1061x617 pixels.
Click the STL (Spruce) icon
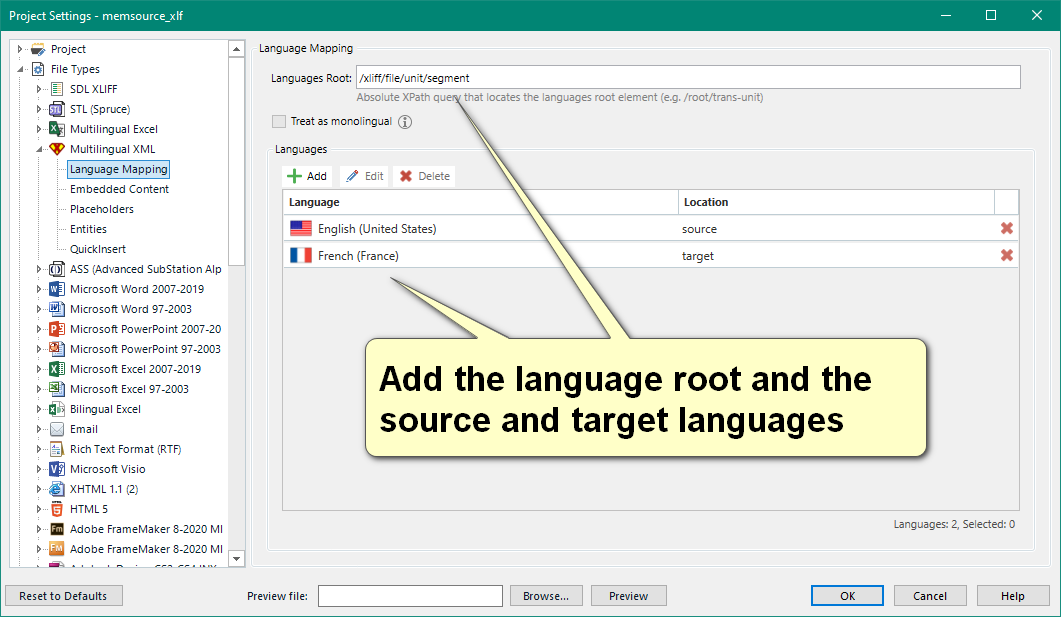click(57, 109)
